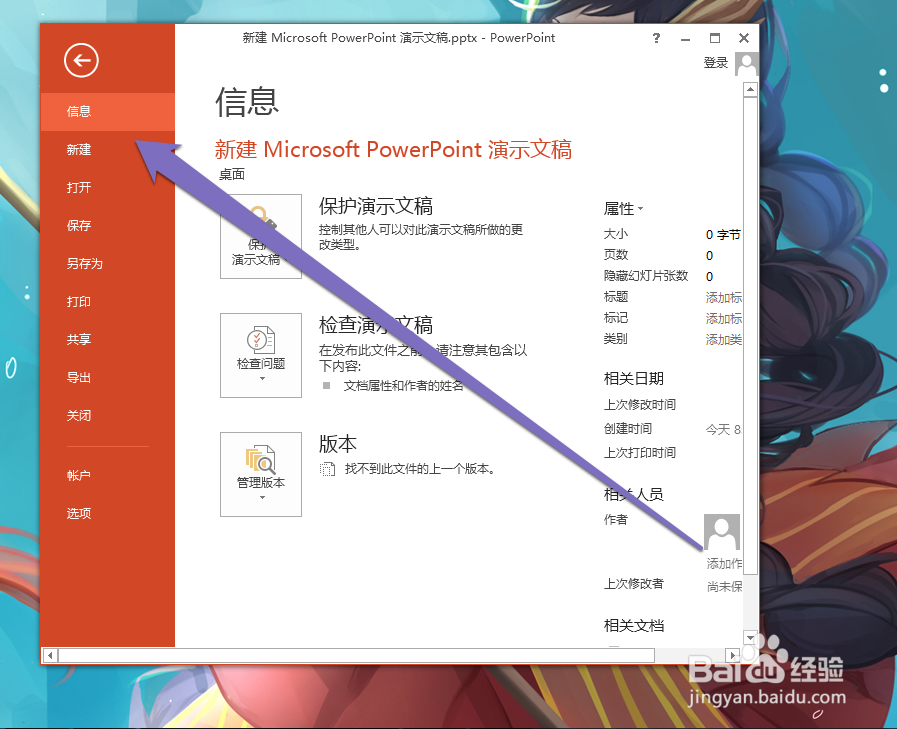Close the PowerPoint window
The height and width of the screenshot is (729, 897).
[x=744, y=38]
